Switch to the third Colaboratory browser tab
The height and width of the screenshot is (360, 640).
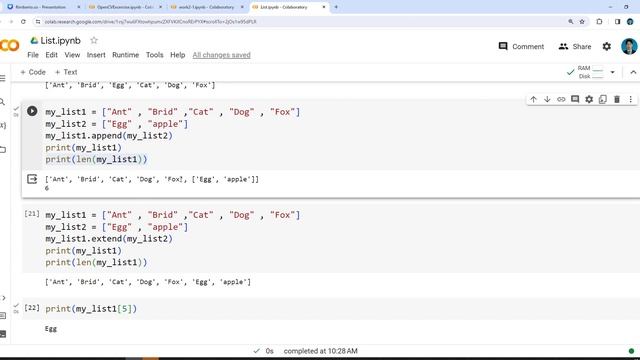(x=206, y=7)
